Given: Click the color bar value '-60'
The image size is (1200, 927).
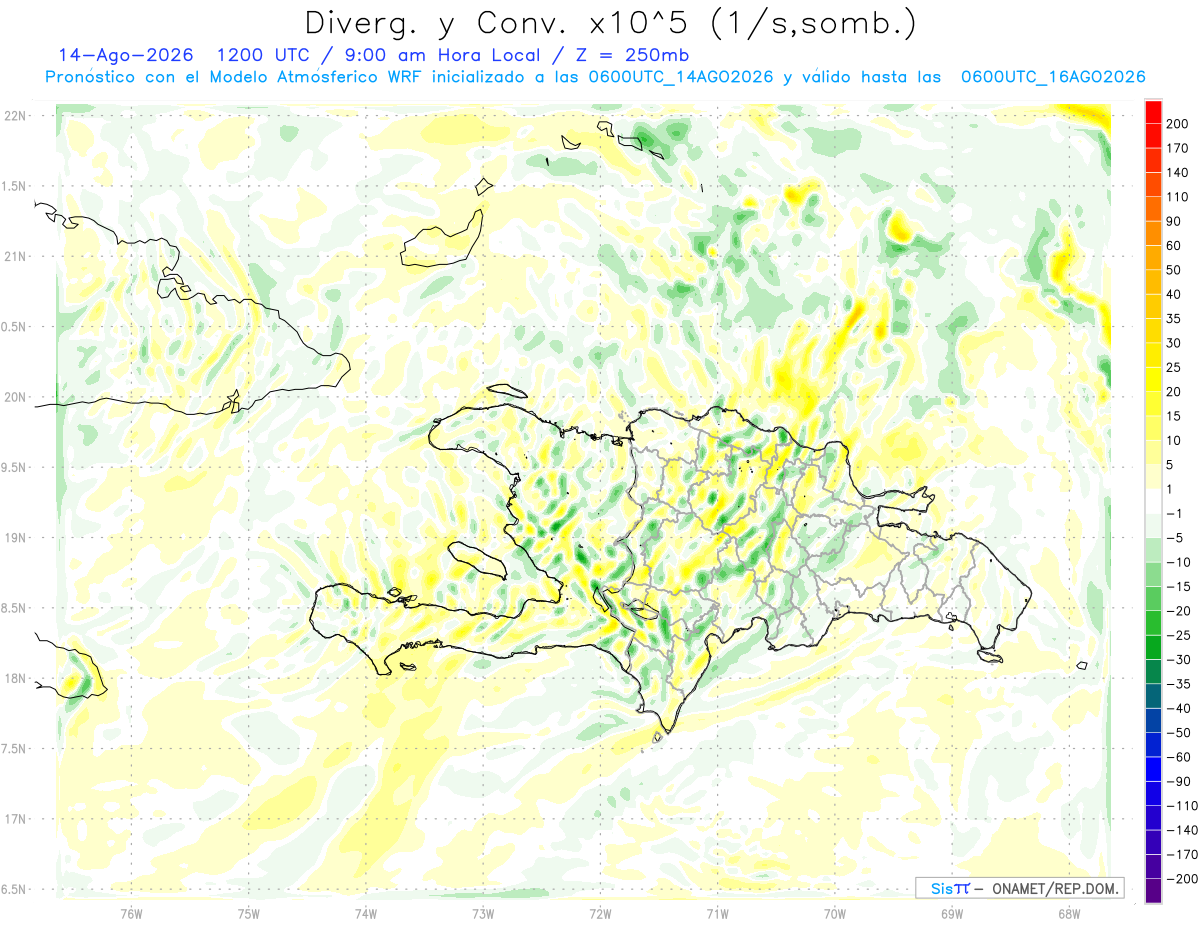Looking at the screenshot, I should (x=1178, y=757).
